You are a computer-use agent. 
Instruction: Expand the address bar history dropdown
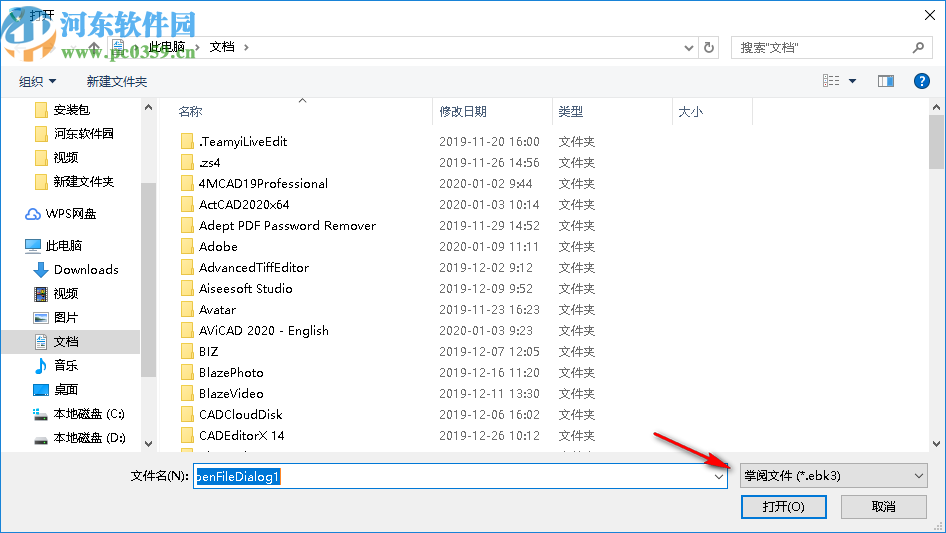(688, 48)
